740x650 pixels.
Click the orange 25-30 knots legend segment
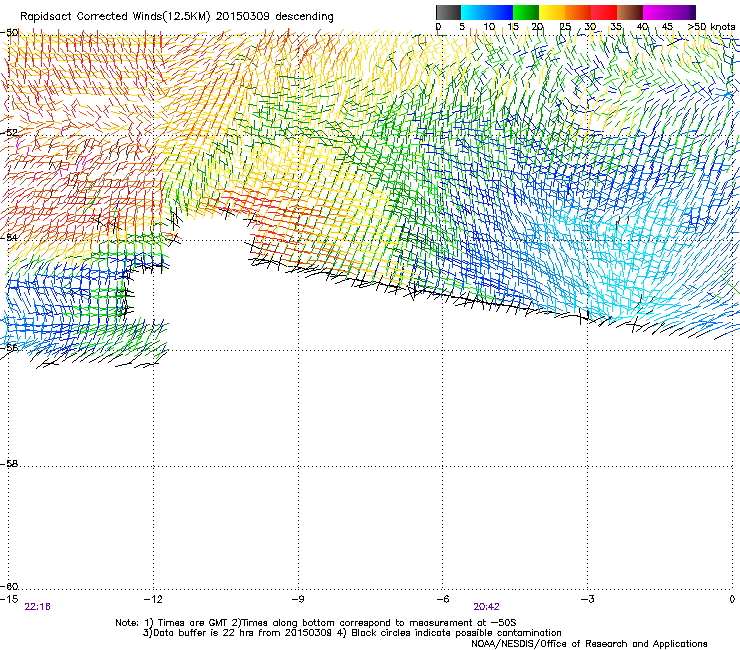click(578, 12)
